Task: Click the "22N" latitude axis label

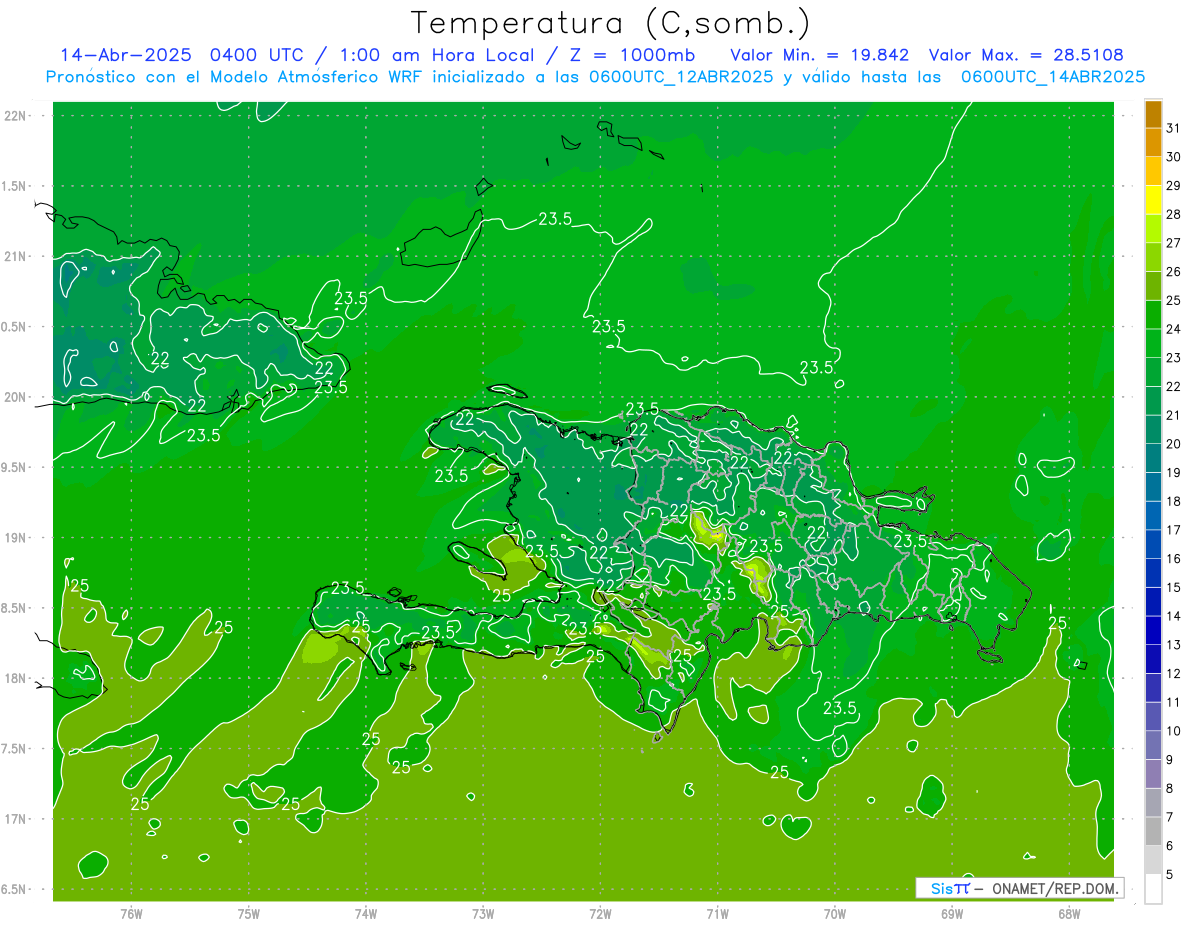Action: pyautogui.click(x=15, y=116)
